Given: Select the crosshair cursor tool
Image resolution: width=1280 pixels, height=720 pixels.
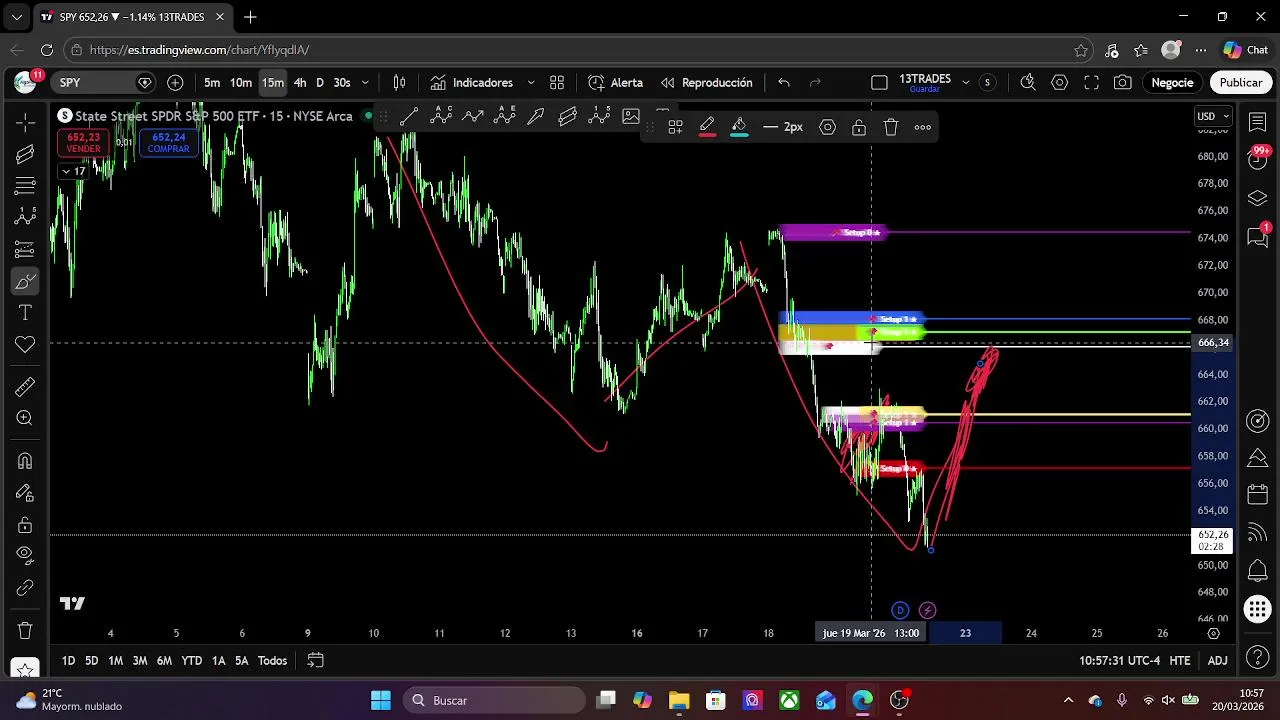Looking at the screenshot, I should pos(25,122).
